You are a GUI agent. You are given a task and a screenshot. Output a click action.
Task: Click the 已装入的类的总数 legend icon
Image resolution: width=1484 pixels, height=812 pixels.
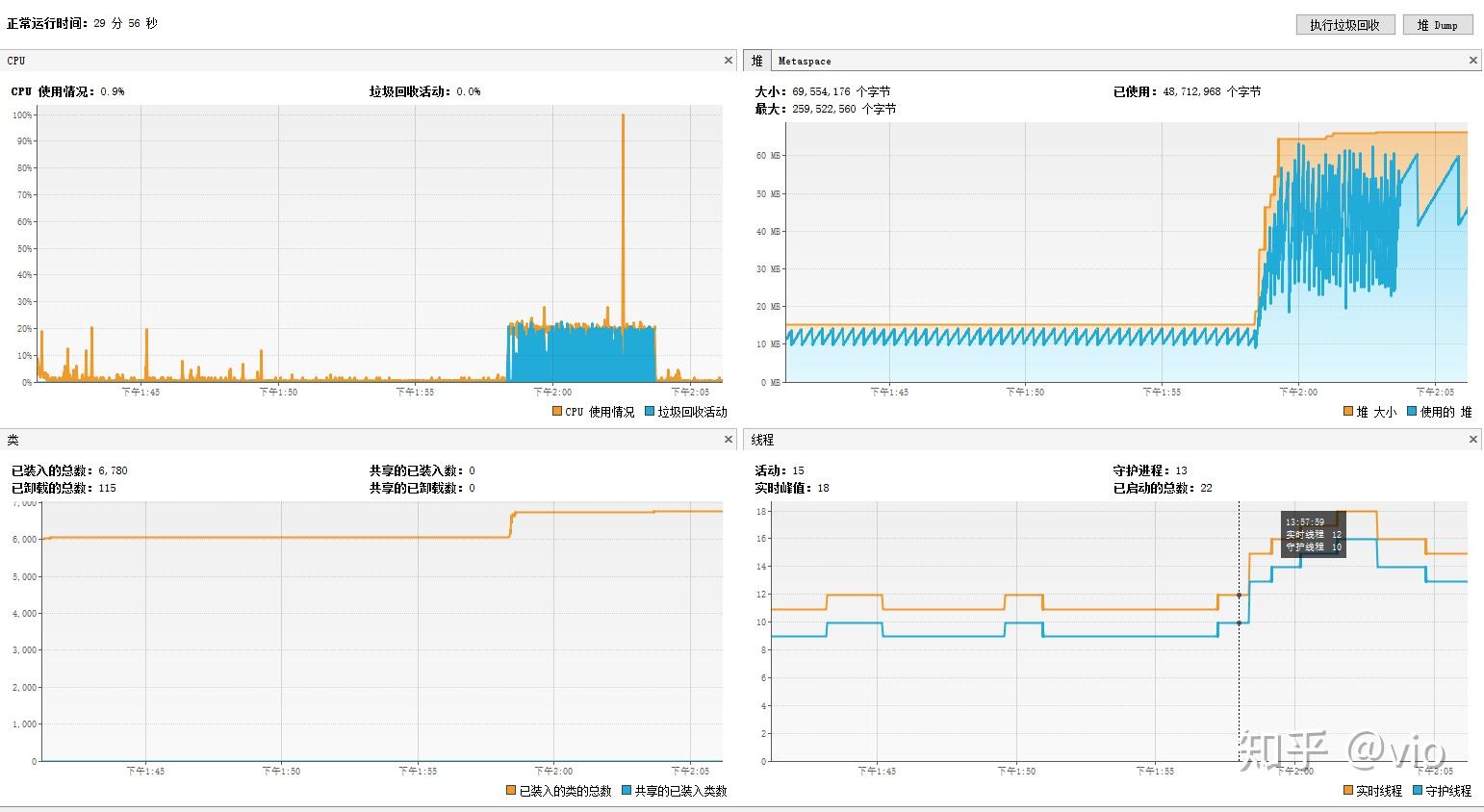(510, 791)
